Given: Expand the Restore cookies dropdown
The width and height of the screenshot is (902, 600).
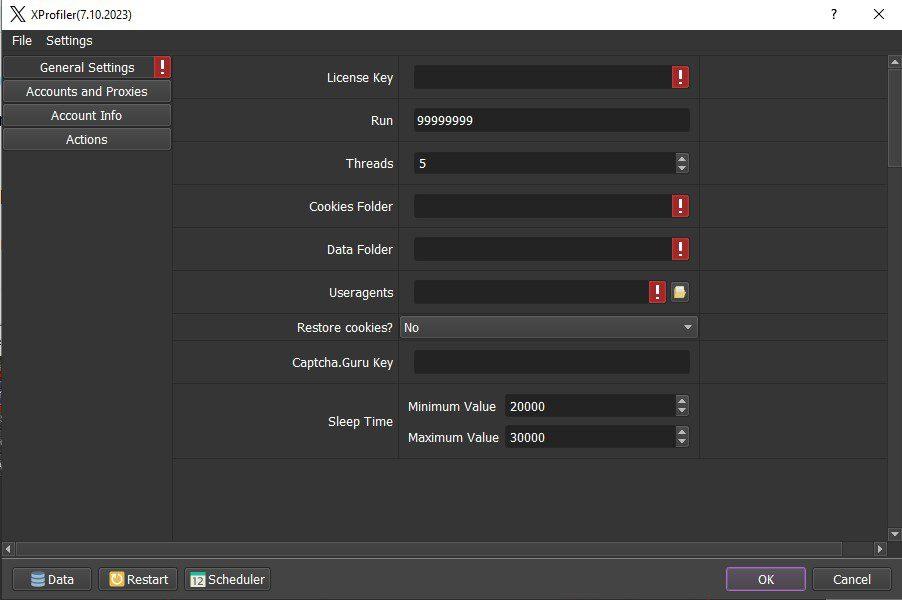Looking at the screenshot, I should pyautogui.click(x=549, y=327).
